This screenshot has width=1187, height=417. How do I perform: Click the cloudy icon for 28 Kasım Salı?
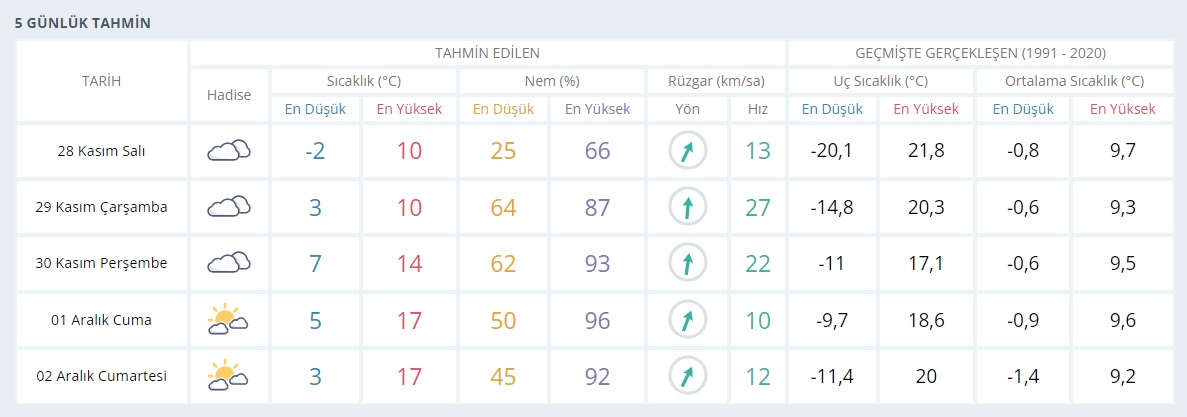coord(229,151)
